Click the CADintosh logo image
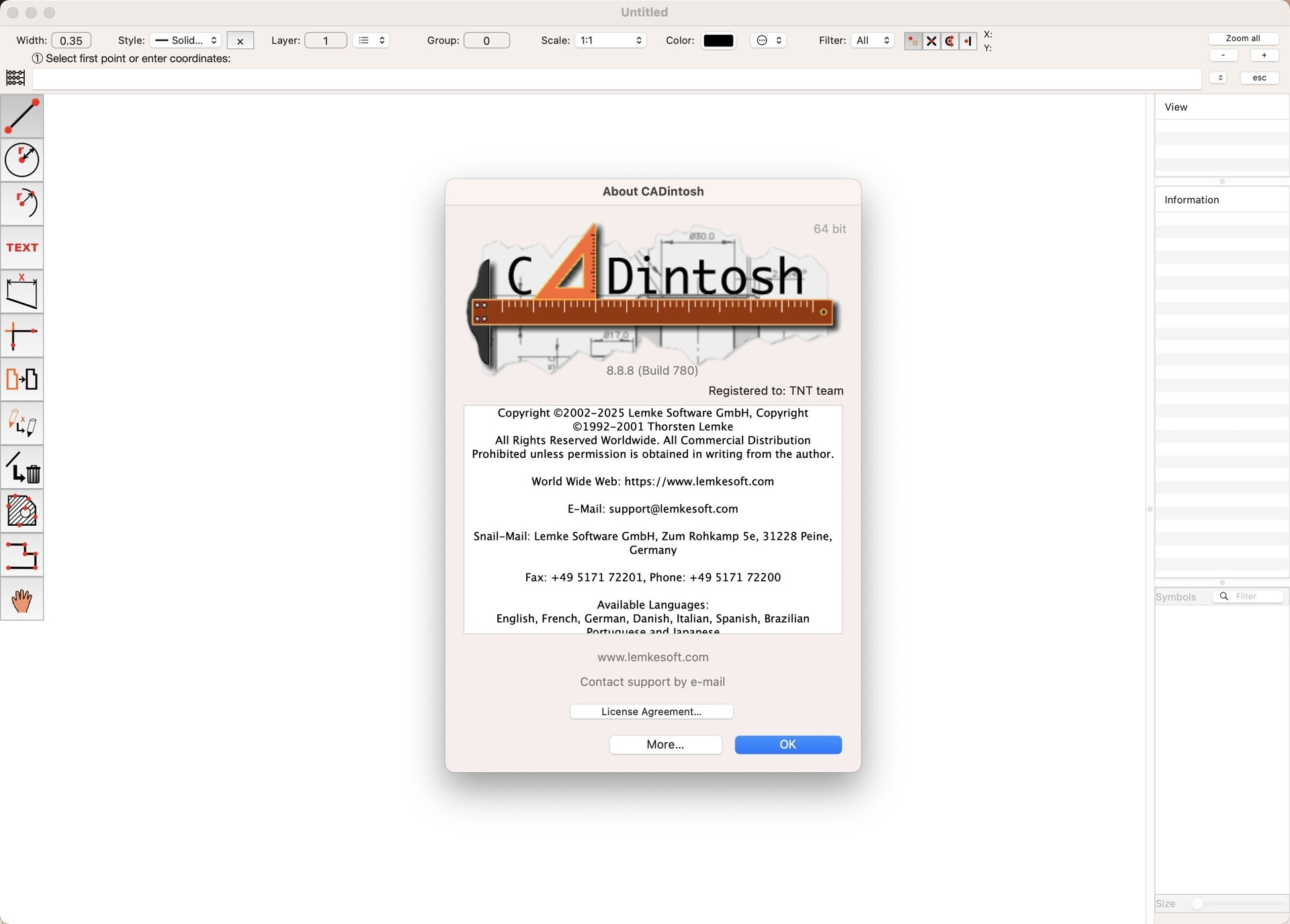The image size is (1290, 924). coord(652,297)
